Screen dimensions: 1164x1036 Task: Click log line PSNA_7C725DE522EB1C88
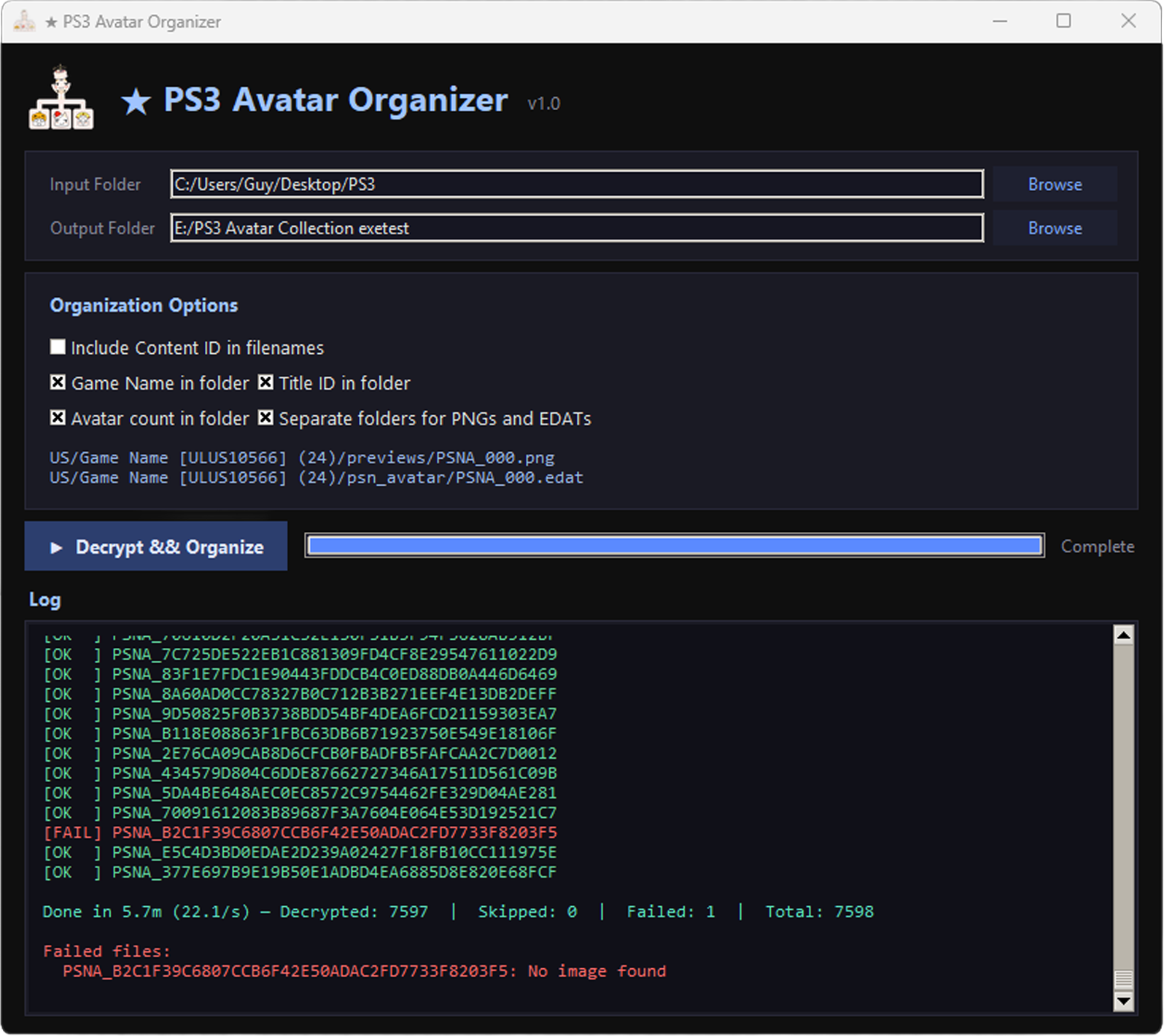point(300,654)
